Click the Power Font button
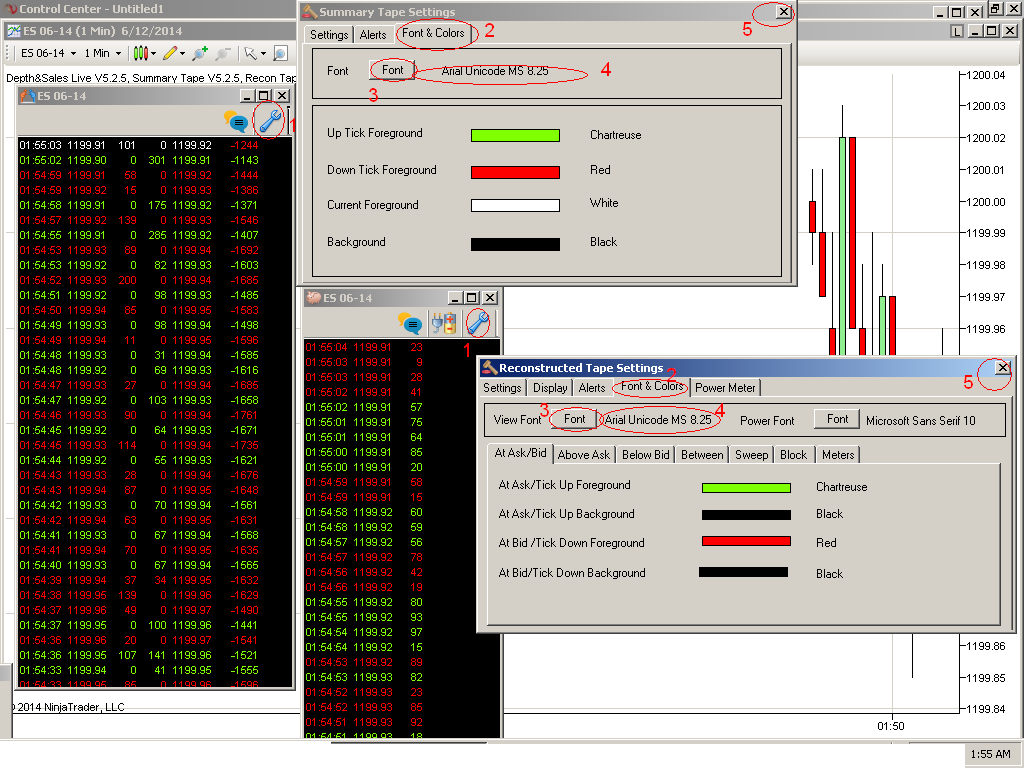The height and width of the screenshot is (768, 1024). [x=837, y=420]
